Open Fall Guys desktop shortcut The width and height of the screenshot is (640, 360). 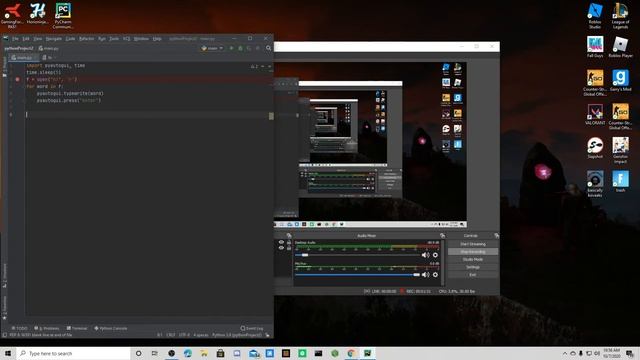[595, 47]
